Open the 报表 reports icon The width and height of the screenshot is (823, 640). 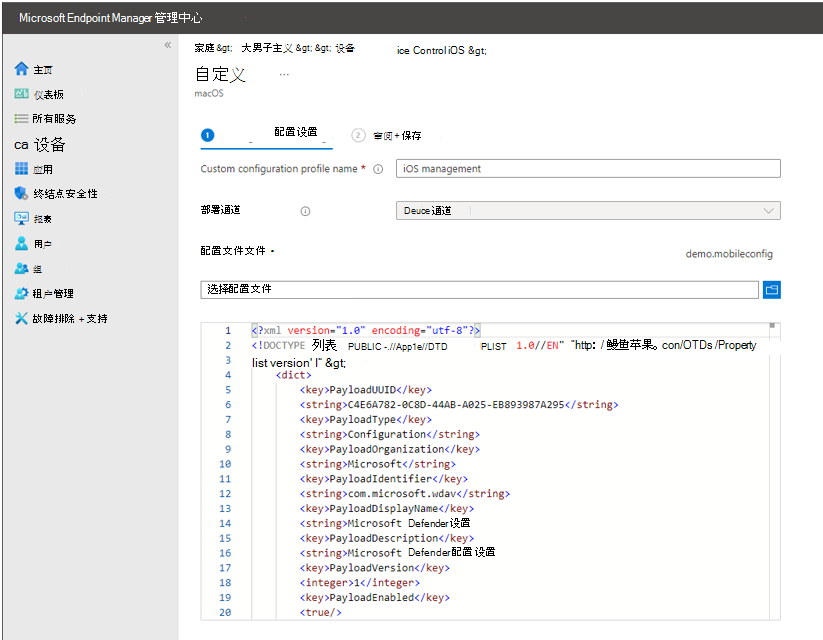tap(21, 219)
